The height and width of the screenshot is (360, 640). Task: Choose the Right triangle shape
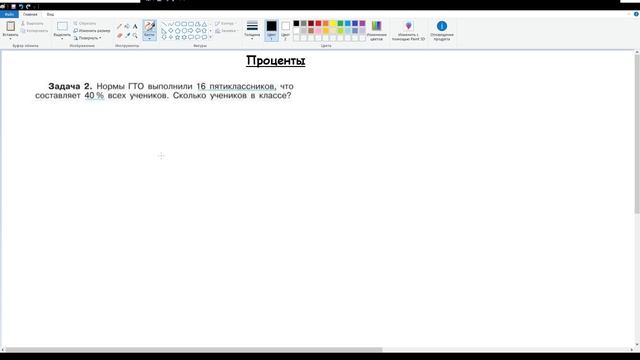(164, 31)
